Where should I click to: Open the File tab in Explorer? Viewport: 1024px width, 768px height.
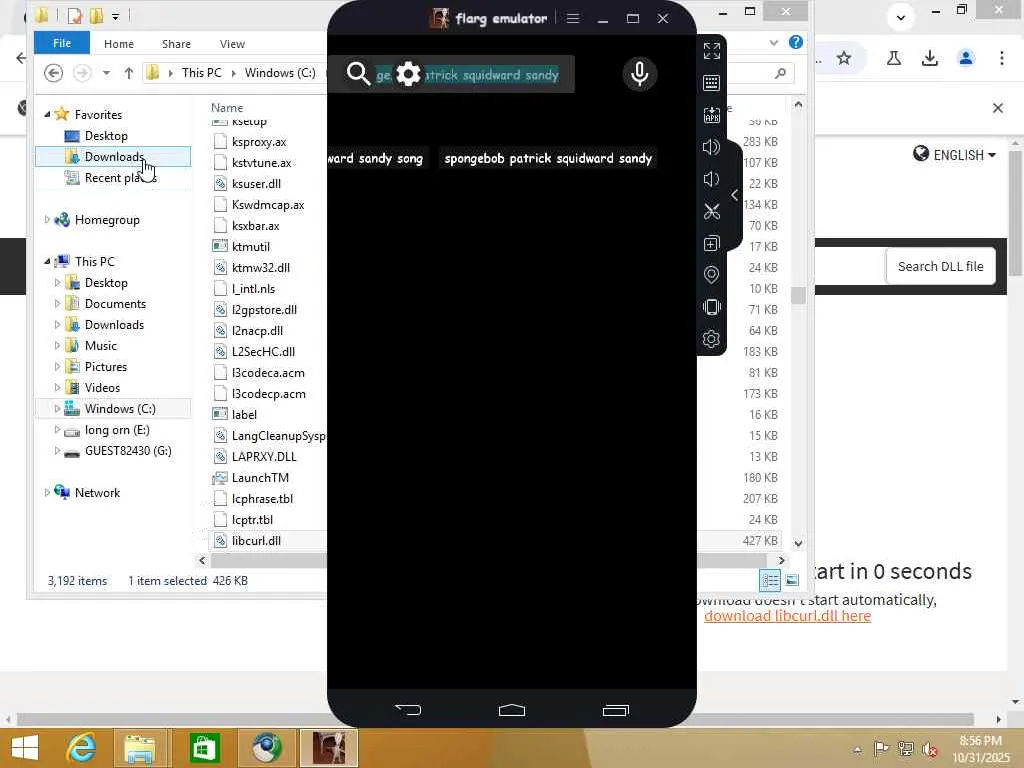[62, 43]
